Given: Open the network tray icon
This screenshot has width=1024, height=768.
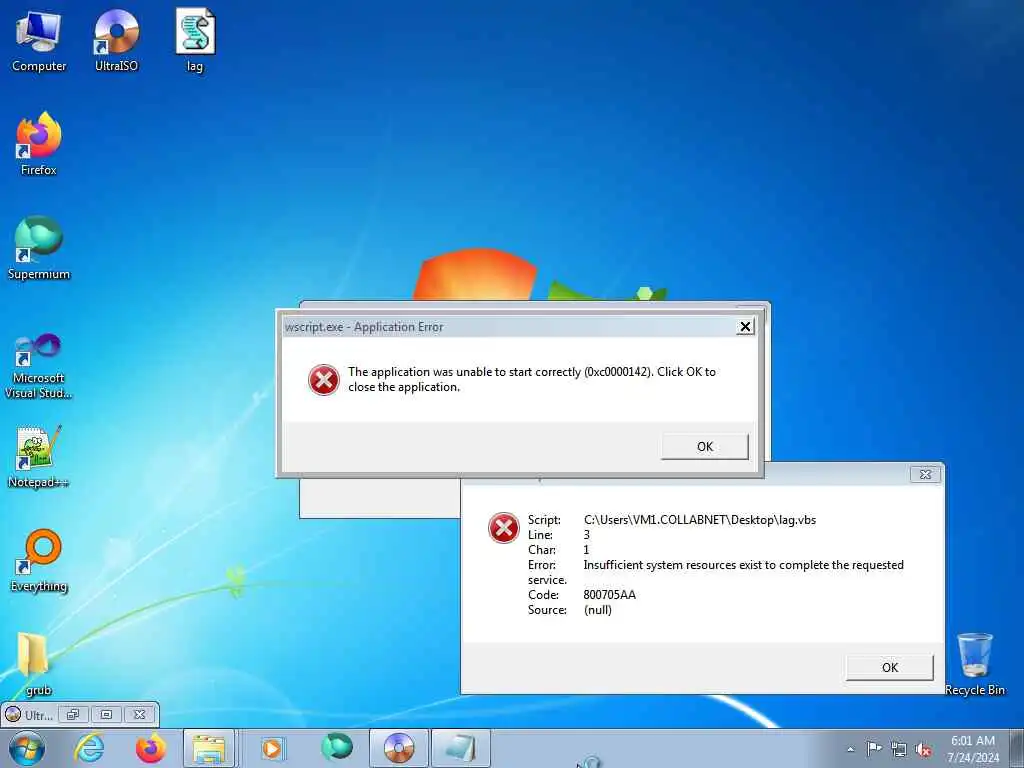Looking at the screenshot, I should coord(899,749).
